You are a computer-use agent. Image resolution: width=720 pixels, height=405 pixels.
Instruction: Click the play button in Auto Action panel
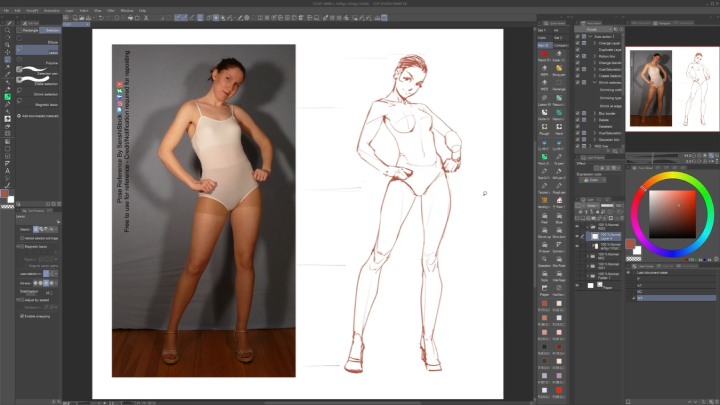click(609, 151)
